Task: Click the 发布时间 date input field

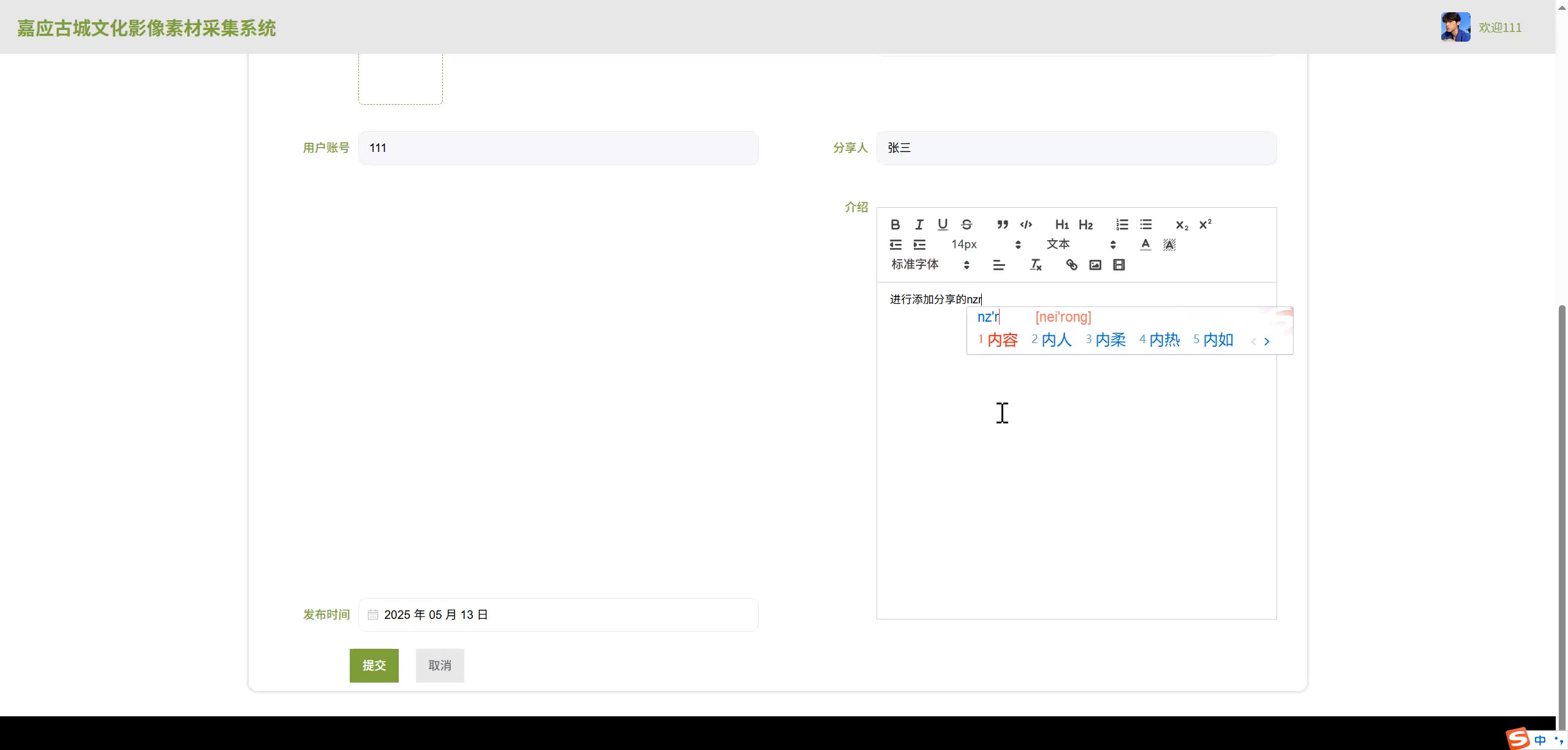Action: point(557,615)
